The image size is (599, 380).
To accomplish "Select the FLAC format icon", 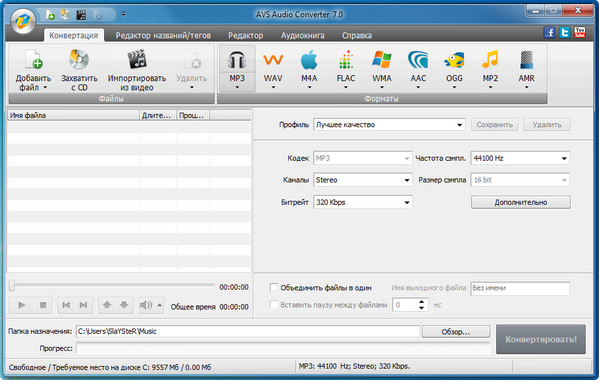I will [346, 60].
